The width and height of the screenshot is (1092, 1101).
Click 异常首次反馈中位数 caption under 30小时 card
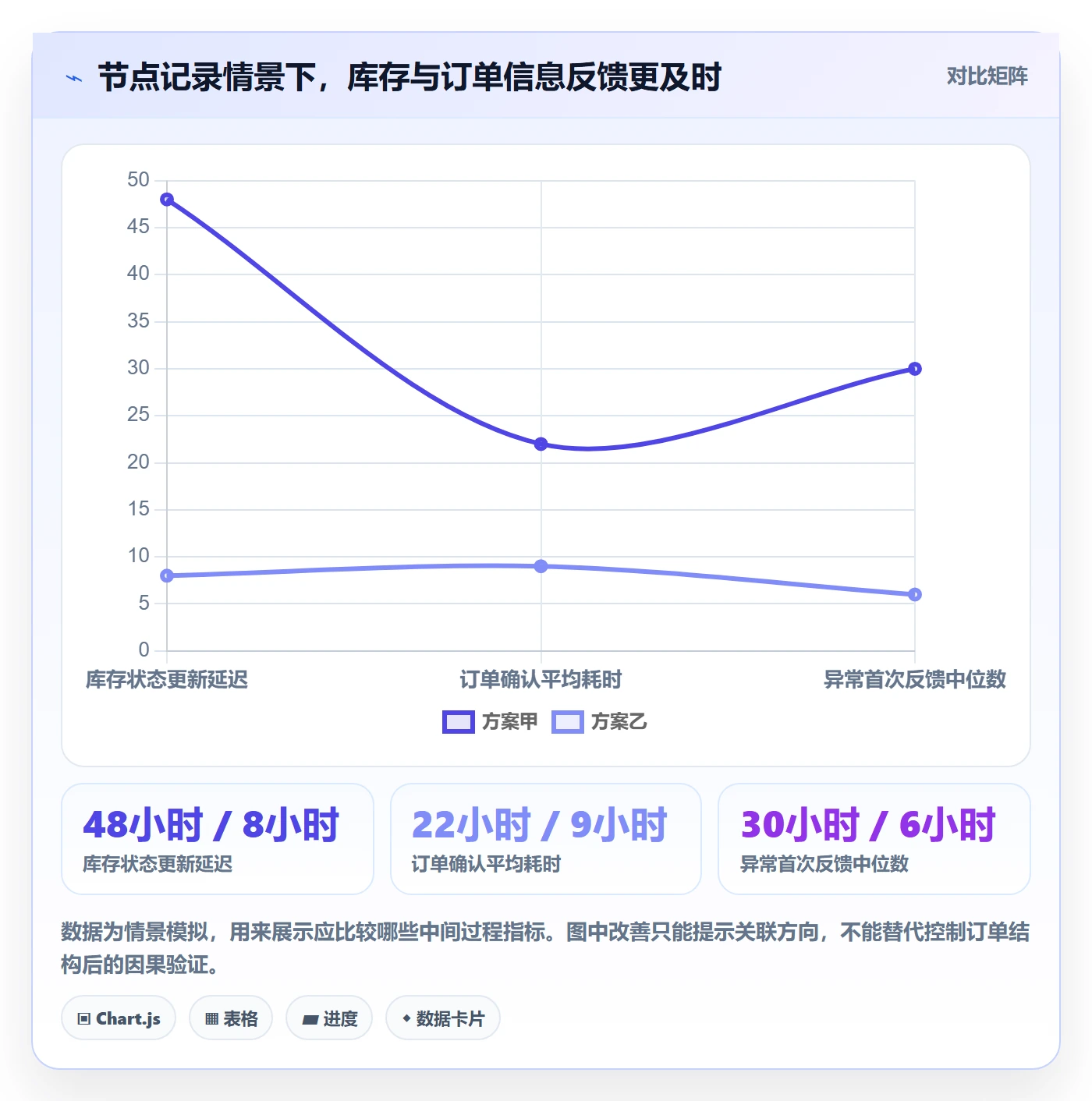[824, 864]
